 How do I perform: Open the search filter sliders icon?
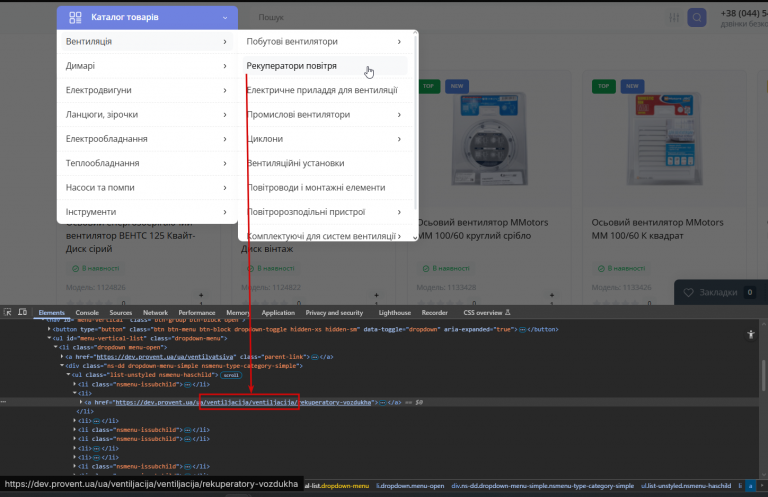[x=674, y=18]
